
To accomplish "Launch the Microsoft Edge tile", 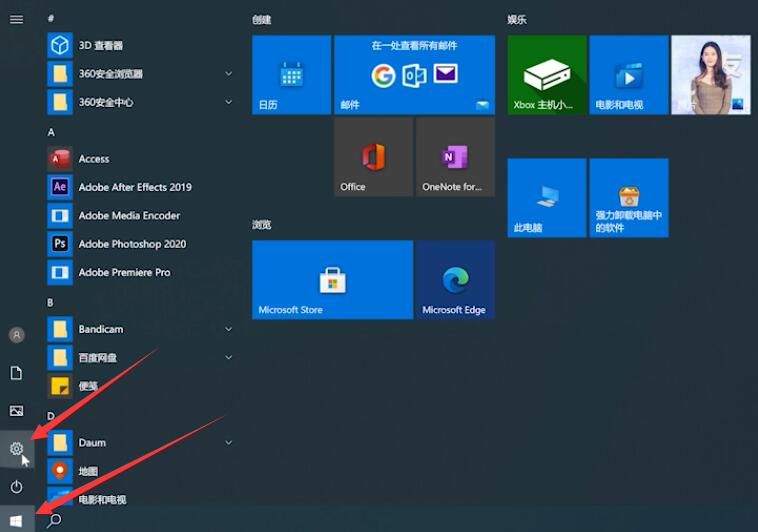I will click(455, 280).
